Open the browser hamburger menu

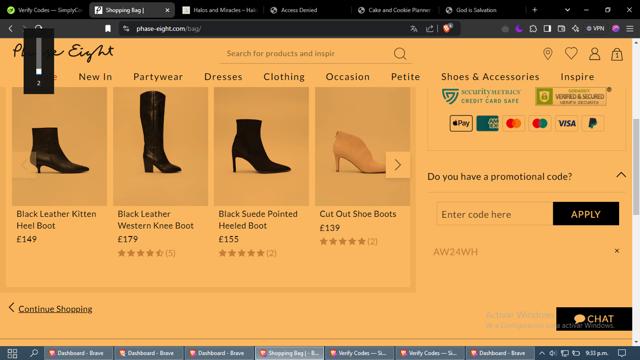coord(630,29)
